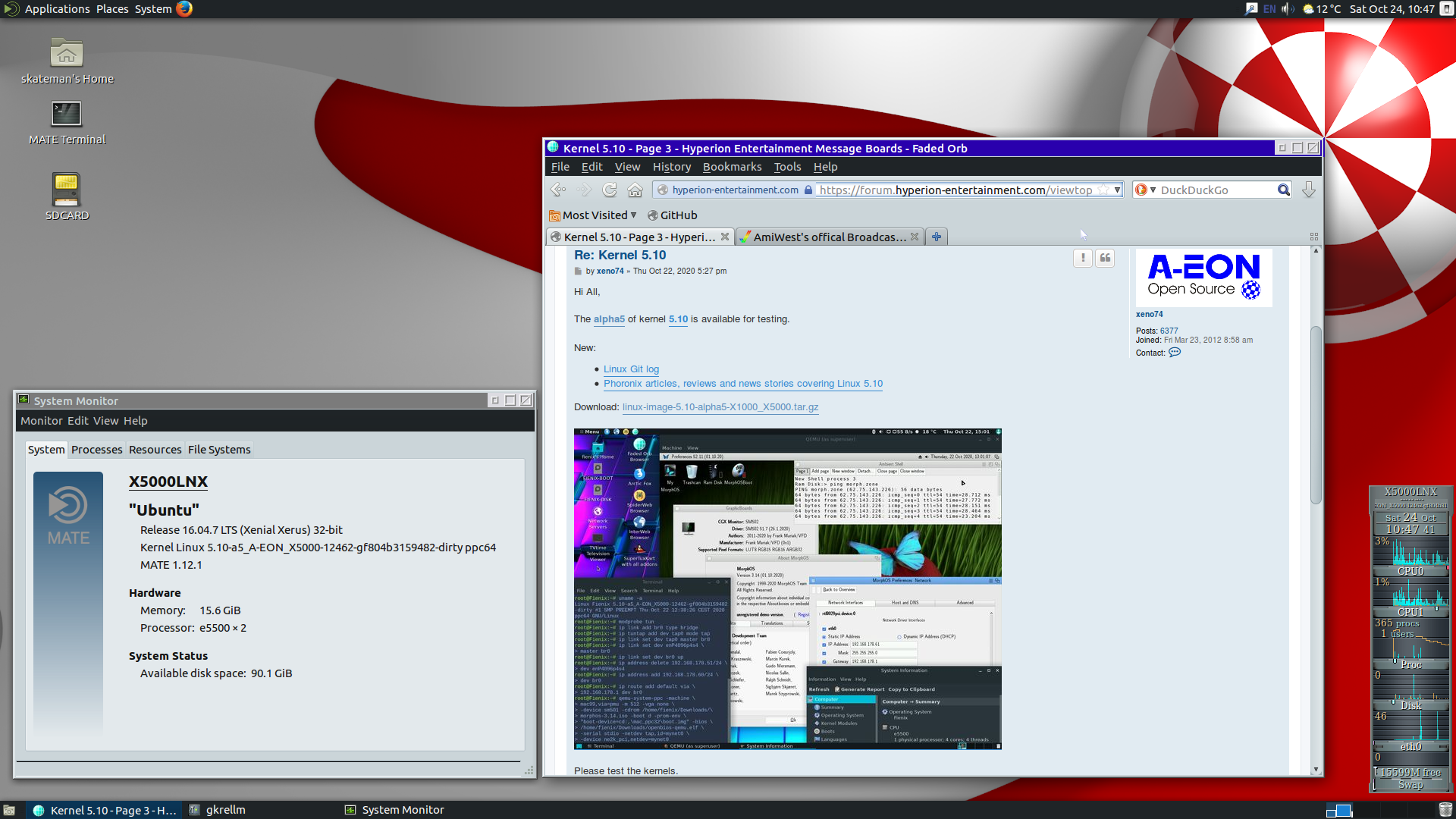Open the search engine selector dropdown
This screenshot has height=819, width=1456.
tap(1145, 190)
